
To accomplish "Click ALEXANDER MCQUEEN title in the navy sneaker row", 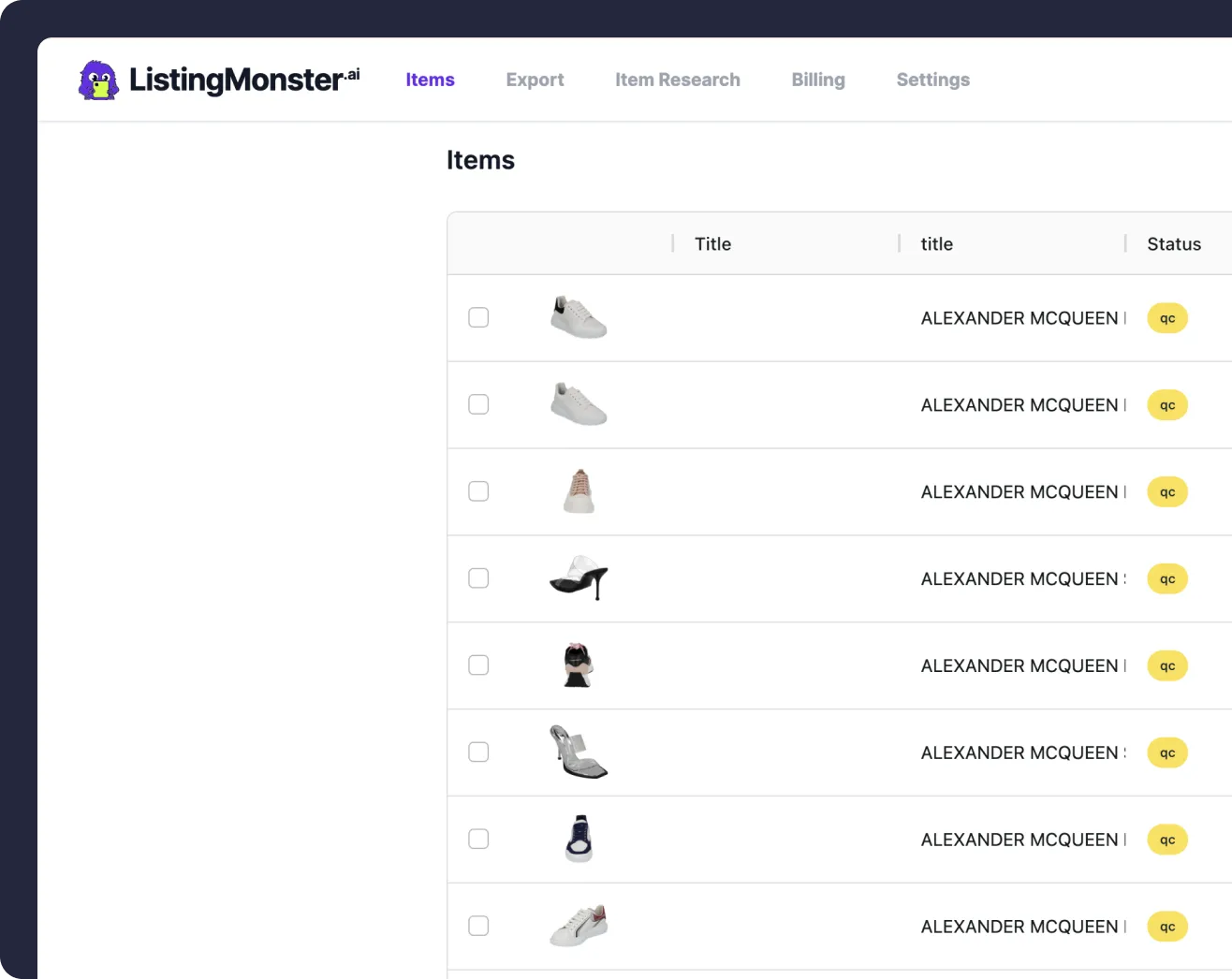I will [x=1023, y=840].
